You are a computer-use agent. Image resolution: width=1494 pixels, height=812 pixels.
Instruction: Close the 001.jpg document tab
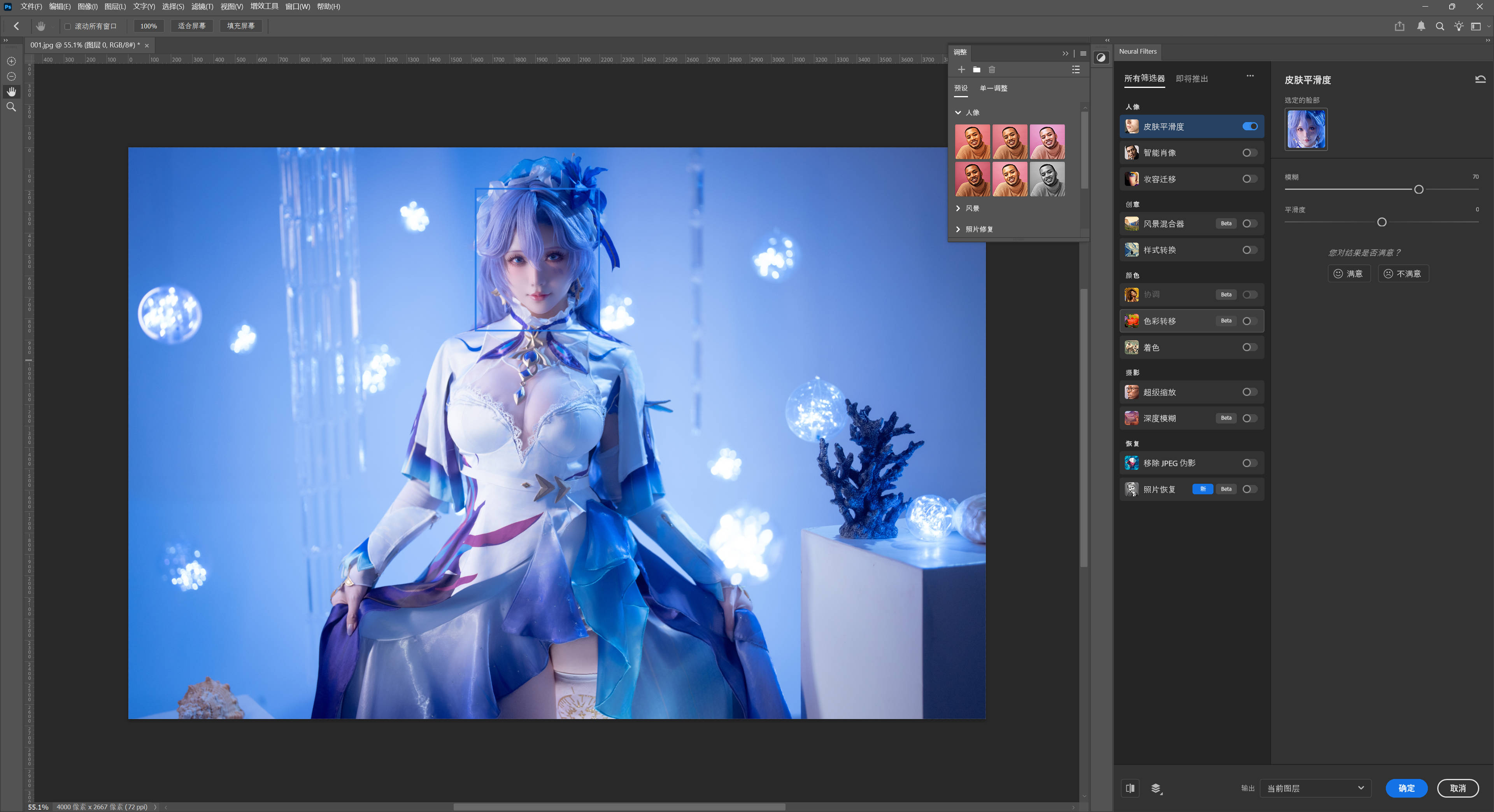147,46
